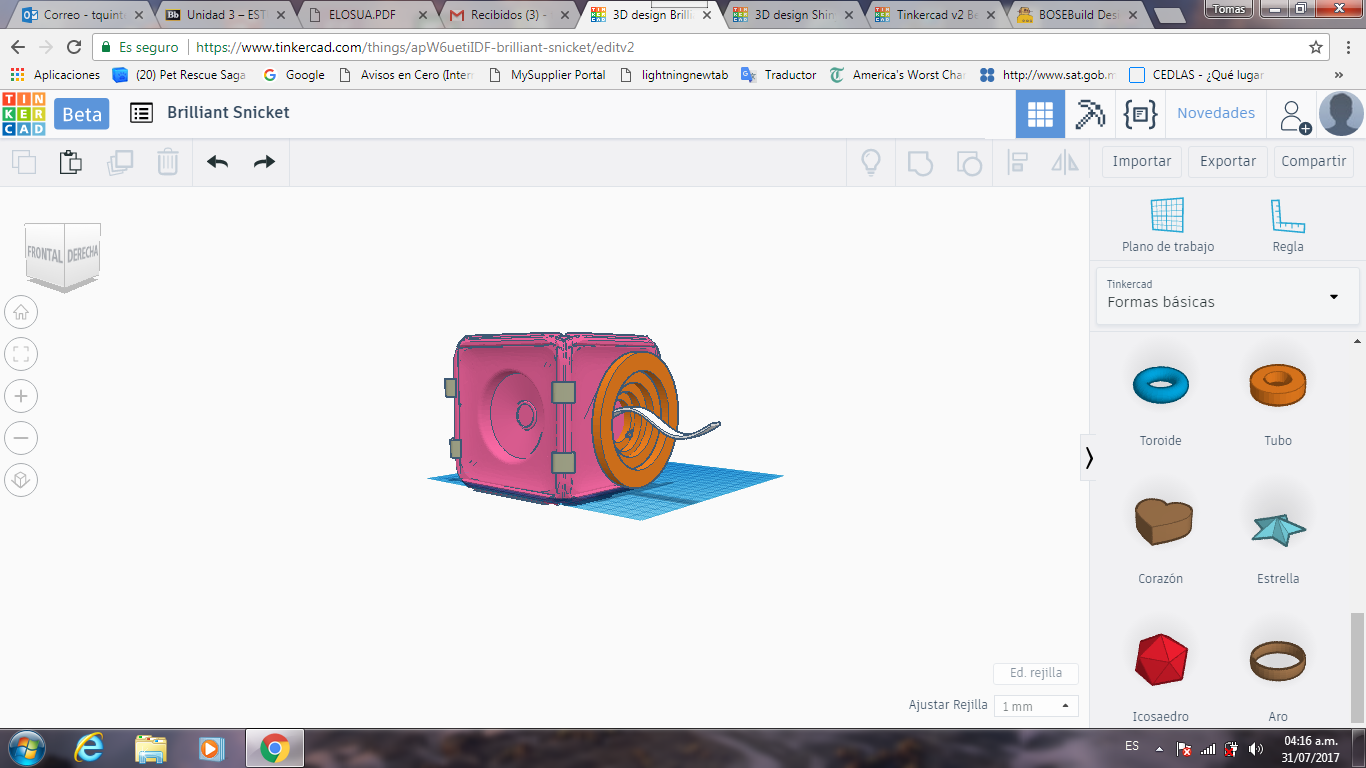Open Internet Explorer from the taskbar
The height and width of the screenshot is (768, 1366).
[x=89, y=748]
